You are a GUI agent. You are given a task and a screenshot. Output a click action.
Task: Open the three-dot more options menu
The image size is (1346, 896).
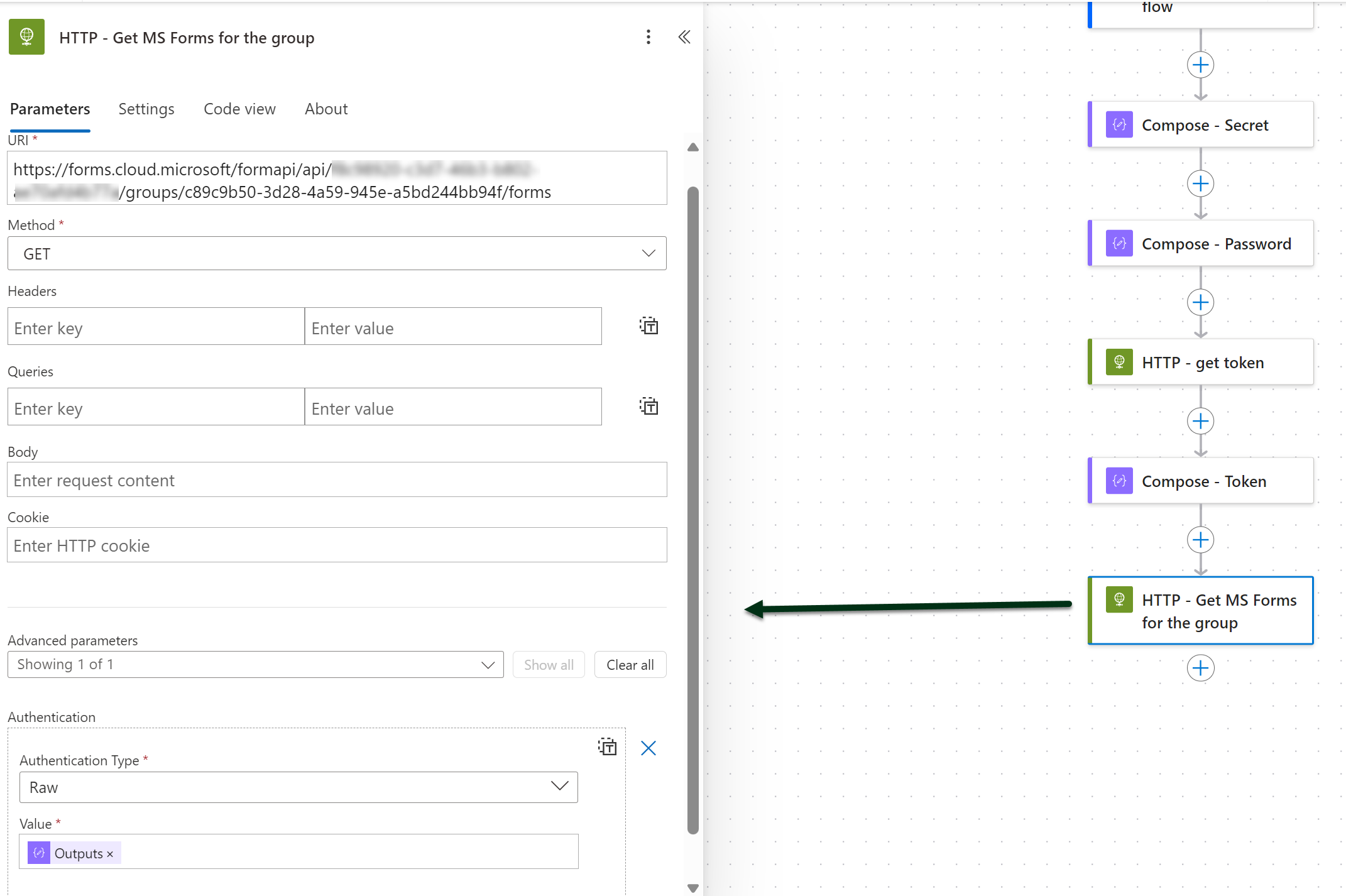648,37
